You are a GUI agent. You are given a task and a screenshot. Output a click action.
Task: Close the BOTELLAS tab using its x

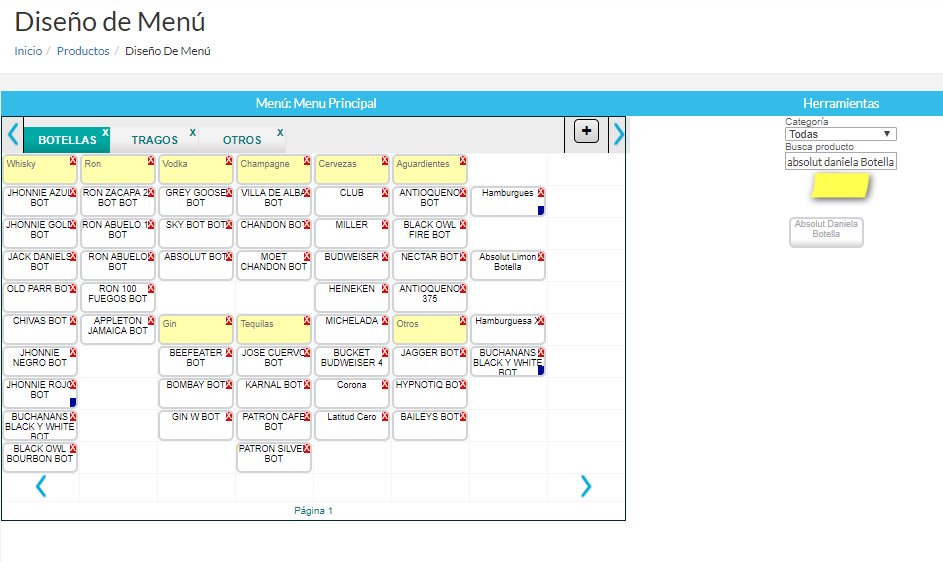coord(105,132)
